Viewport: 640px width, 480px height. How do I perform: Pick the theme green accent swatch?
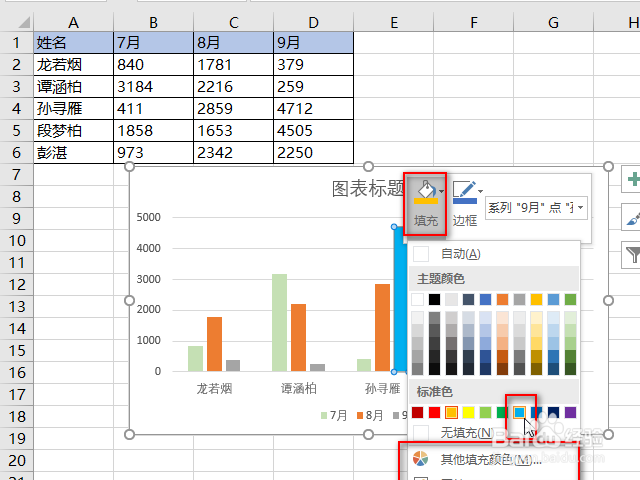(x=570, y=300)
